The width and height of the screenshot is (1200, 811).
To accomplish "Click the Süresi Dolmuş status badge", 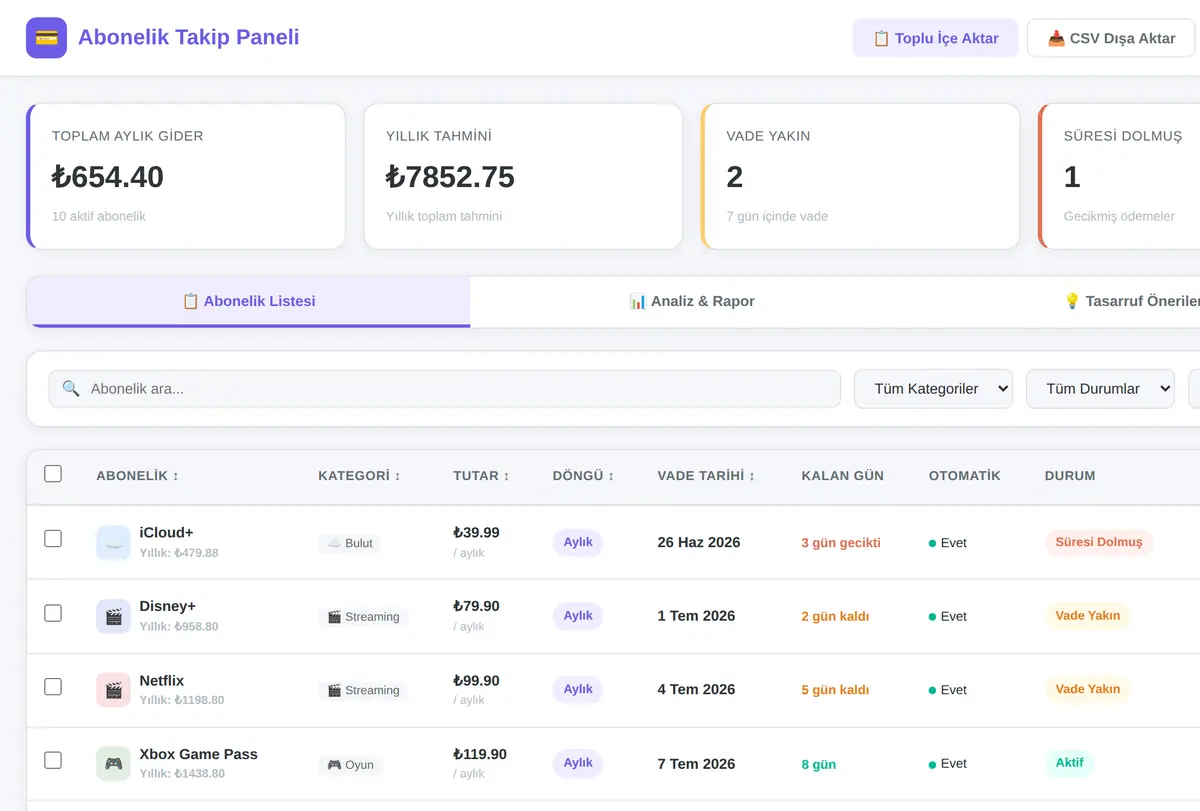I will 1099,542.
